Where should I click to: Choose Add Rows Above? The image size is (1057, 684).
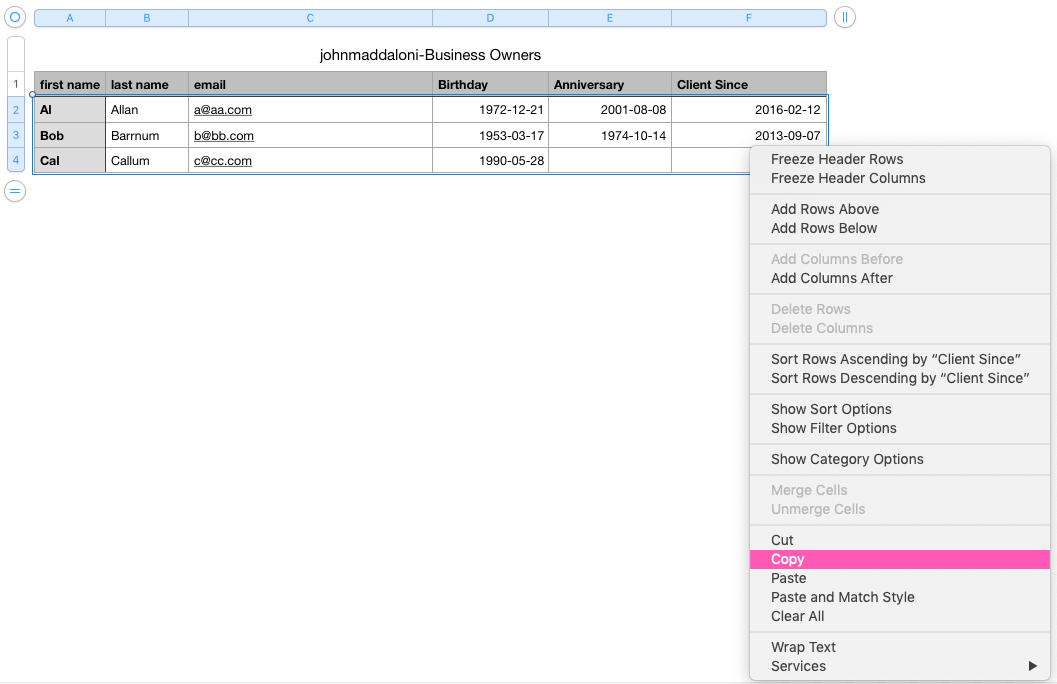tap(900, 209)
